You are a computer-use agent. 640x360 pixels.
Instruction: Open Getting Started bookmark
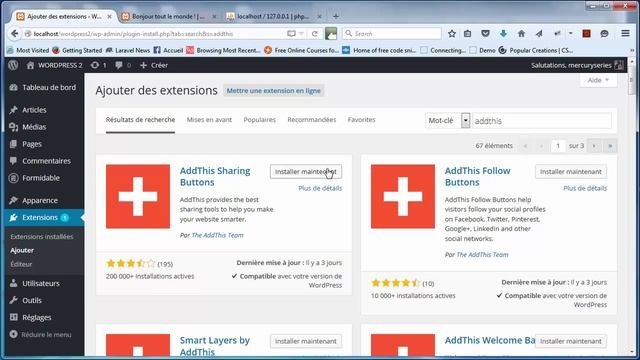click(77, 51)
